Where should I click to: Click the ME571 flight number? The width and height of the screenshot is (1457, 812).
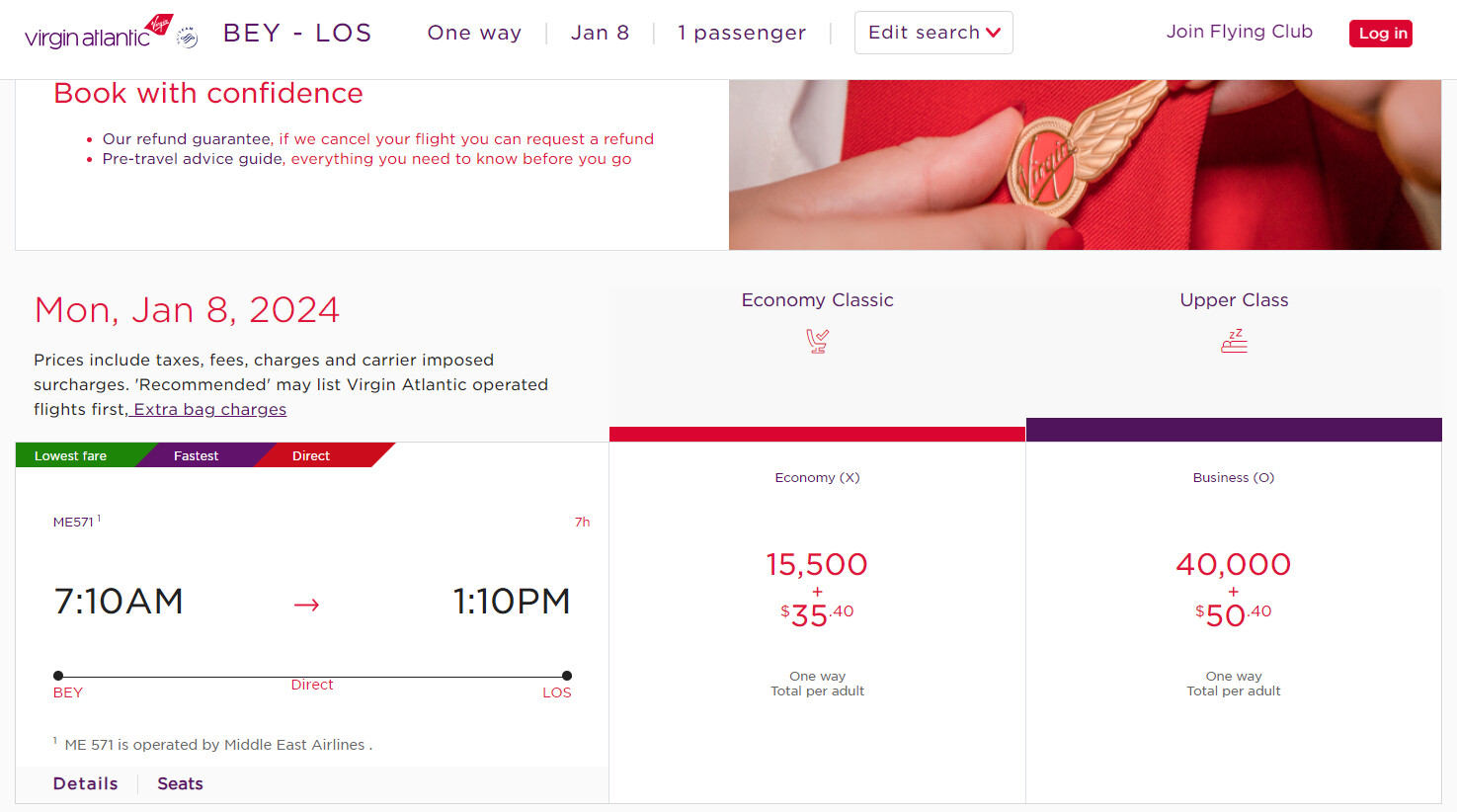click(73, 523)
